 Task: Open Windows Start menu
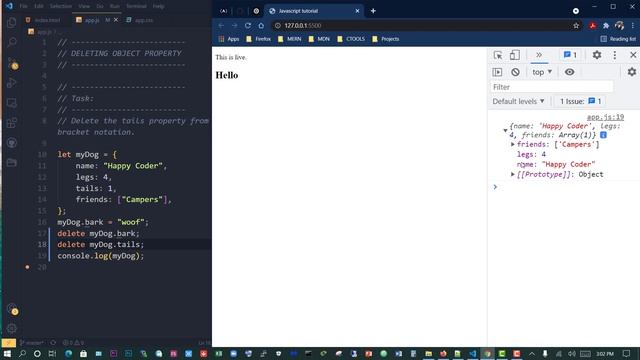pos(7,353)
